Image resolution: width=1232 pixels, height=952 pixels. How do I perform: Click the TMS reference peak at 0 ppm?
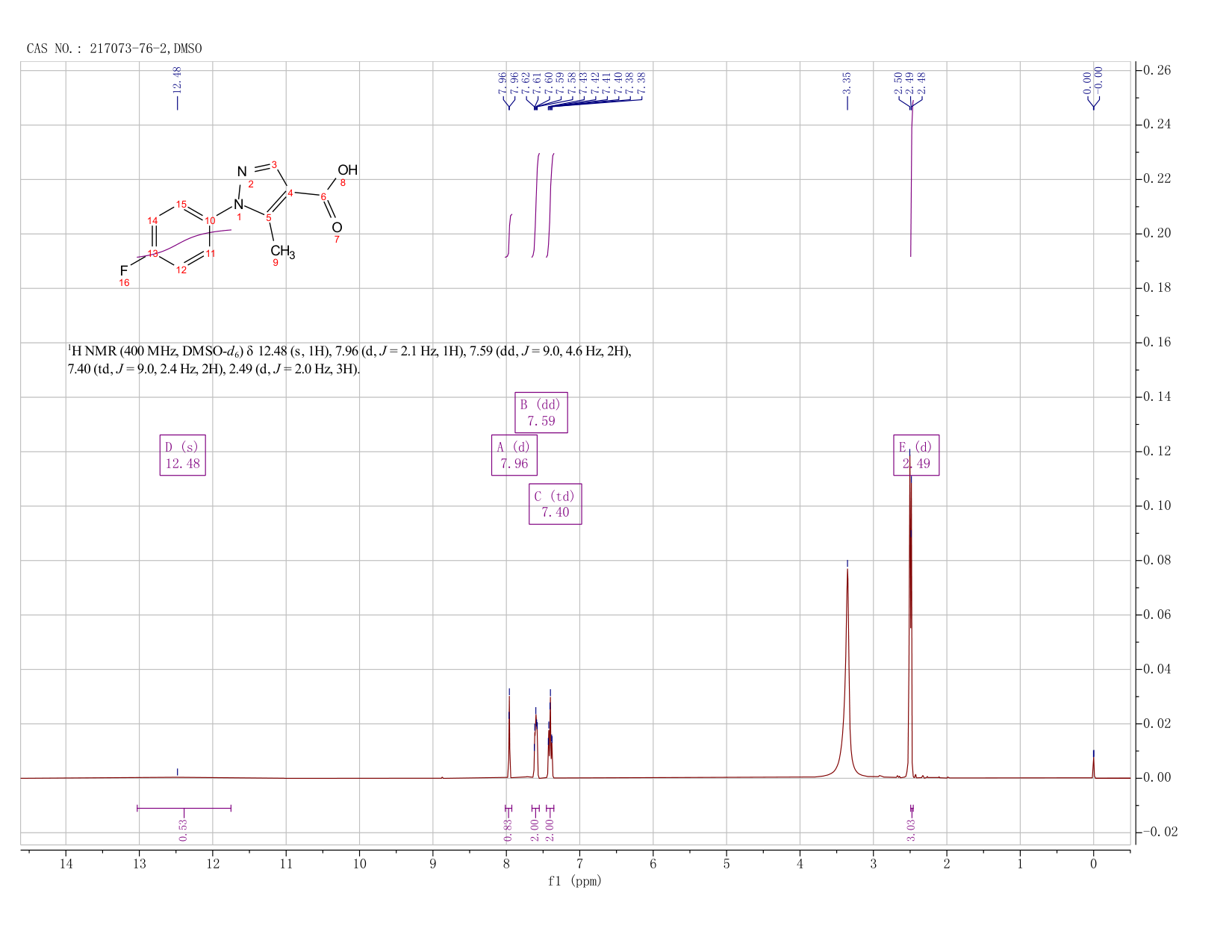tap(1094, 767)
